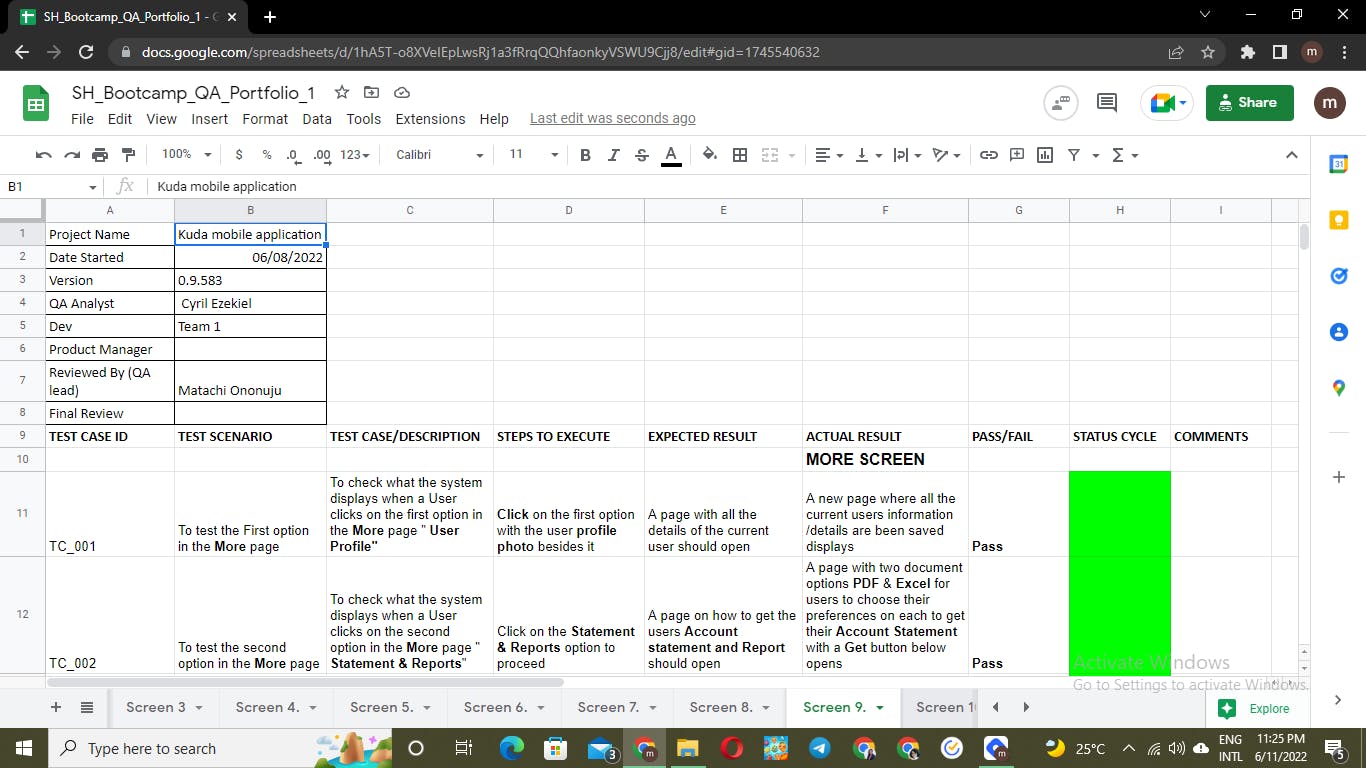Open Google Calendar in side panel
1366x768 pixels.
coord(1339,164)
